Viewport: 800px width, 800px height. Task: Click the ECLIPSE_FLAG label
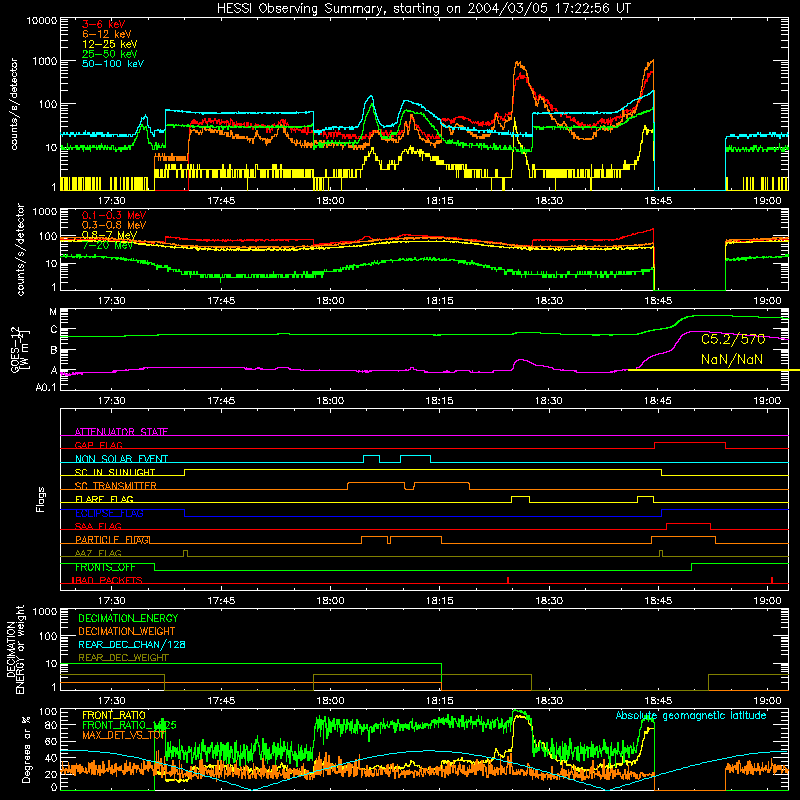[109, 513]
